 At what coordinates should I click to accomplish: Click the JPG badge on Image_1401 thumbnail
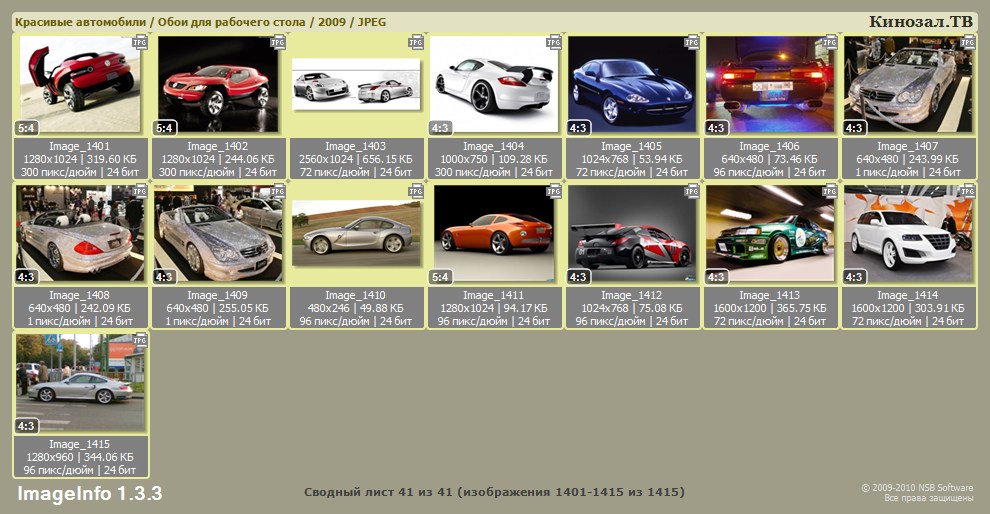140,43
